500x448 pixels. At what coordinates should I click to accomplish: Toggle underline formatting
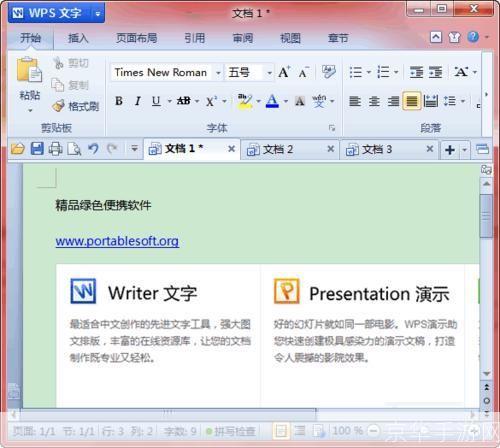pyautogui.click(x=156, y=101)
